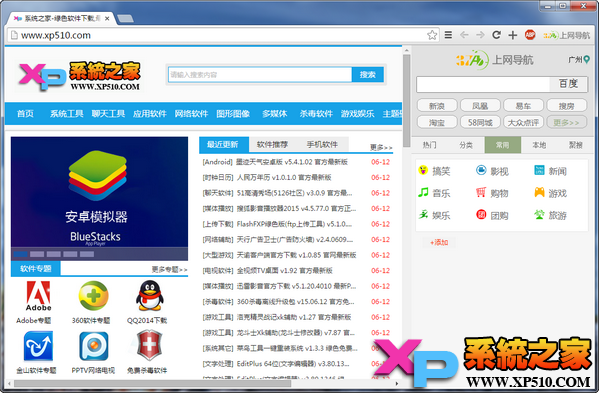Open the 易车 quick link button
599x393 pixels.
(523, 105)
